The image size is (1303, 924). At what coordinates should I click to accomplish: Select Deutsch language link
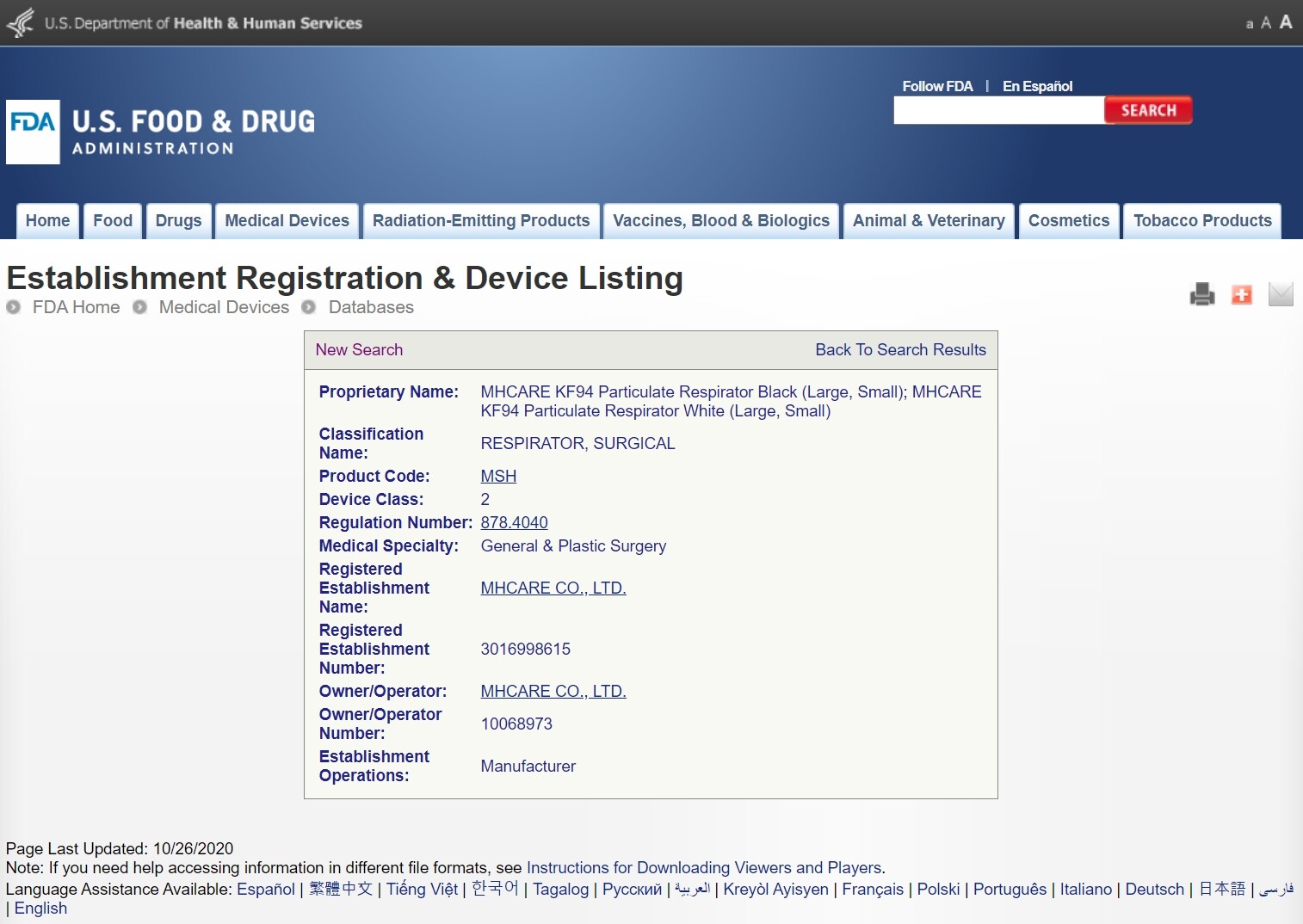click(x=1155, y=890)
